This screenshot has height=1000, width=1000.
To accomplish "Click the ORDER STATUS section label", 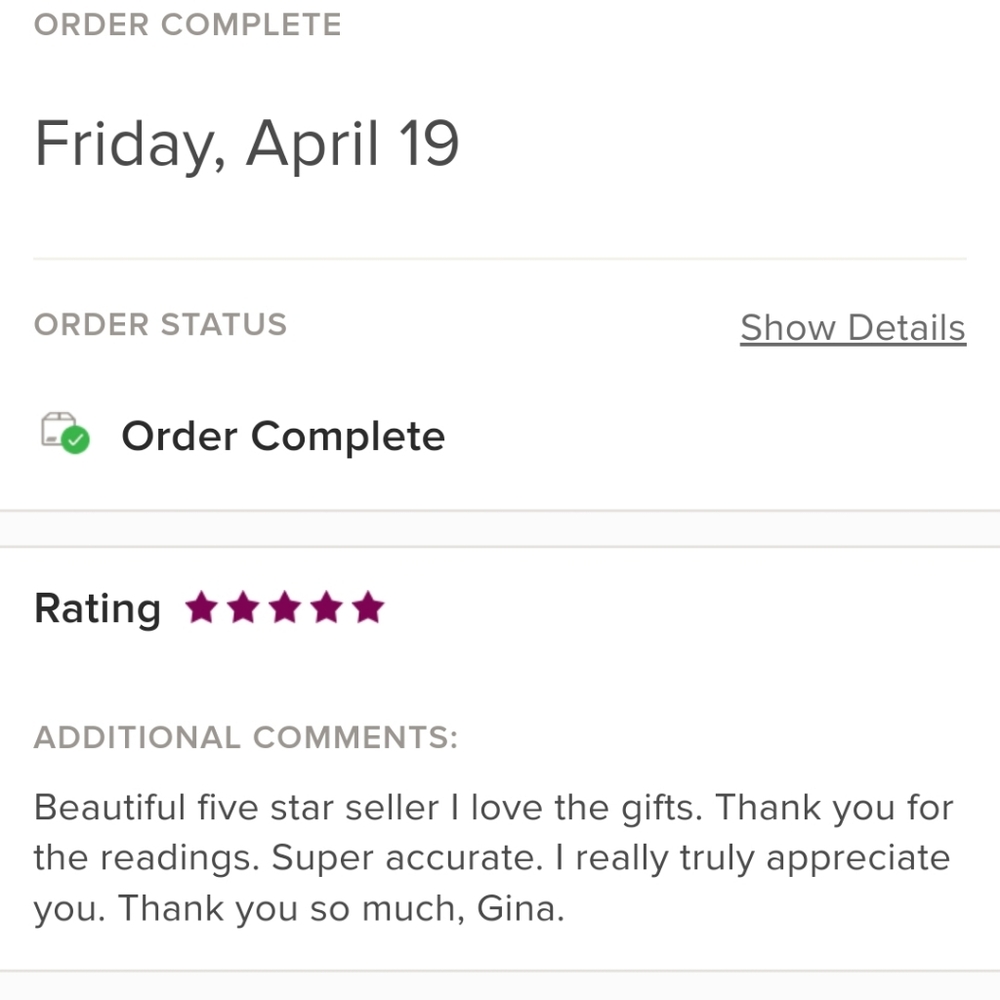I will 160,324.
